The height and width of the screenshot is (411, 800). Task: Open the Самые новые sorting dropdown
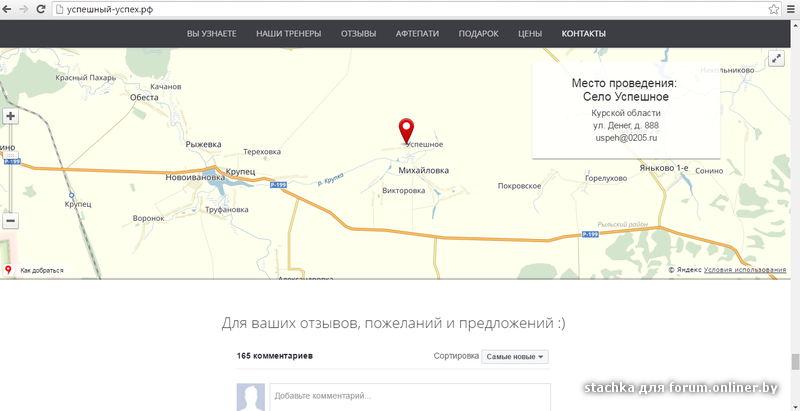point(515,356)
